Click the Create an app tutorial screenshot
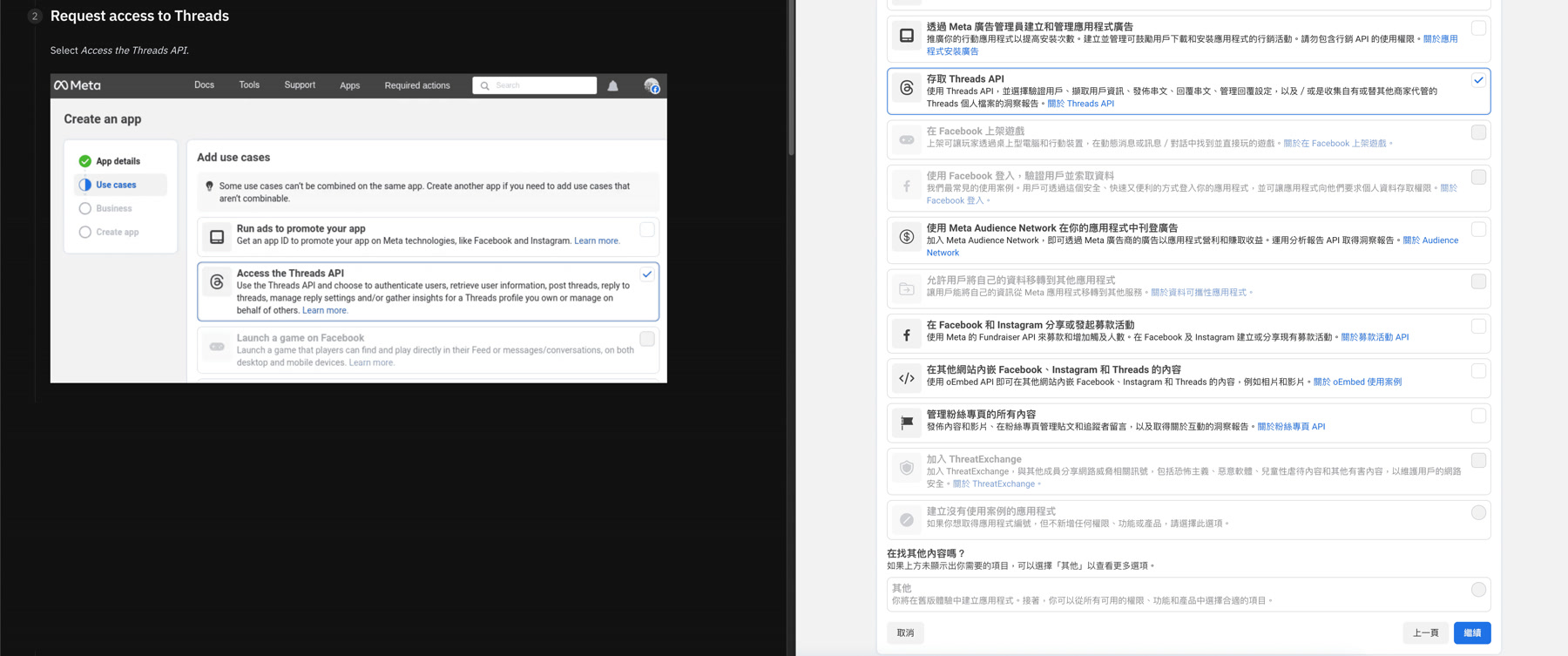The width and height of the screenshot is (1568, 656). click(x=359, y=228)
